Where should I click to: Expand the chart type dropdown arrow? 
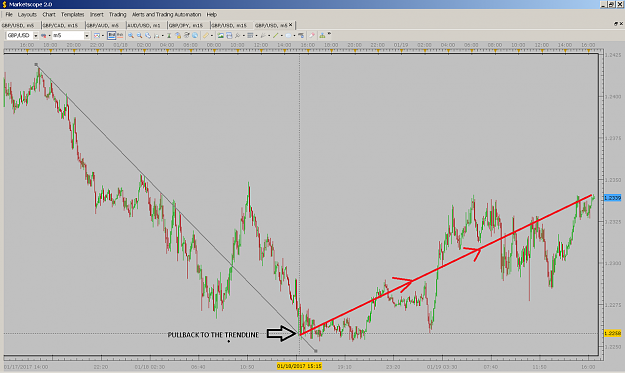coord(103,35)
